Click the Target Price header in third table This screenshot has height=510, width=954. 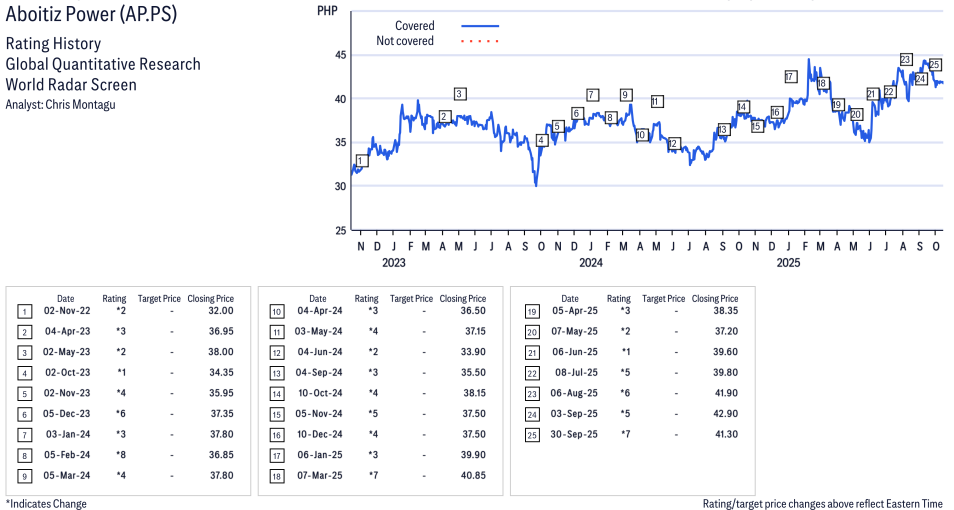tap(664, 298)
